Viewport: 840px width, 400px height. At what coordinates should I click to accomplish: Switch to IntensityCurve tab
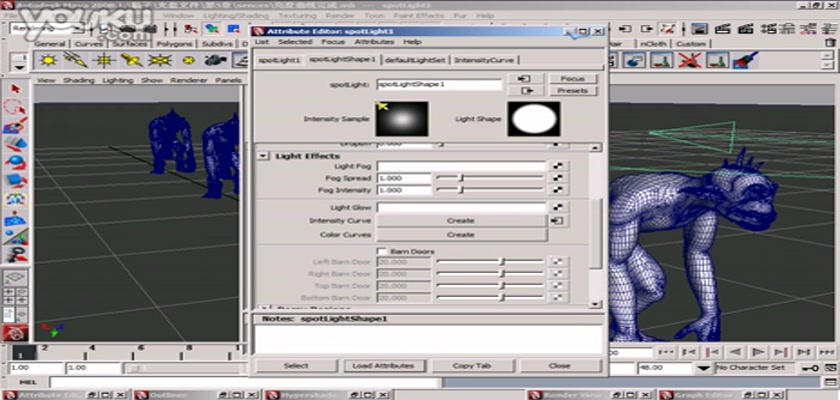[484, 60]
